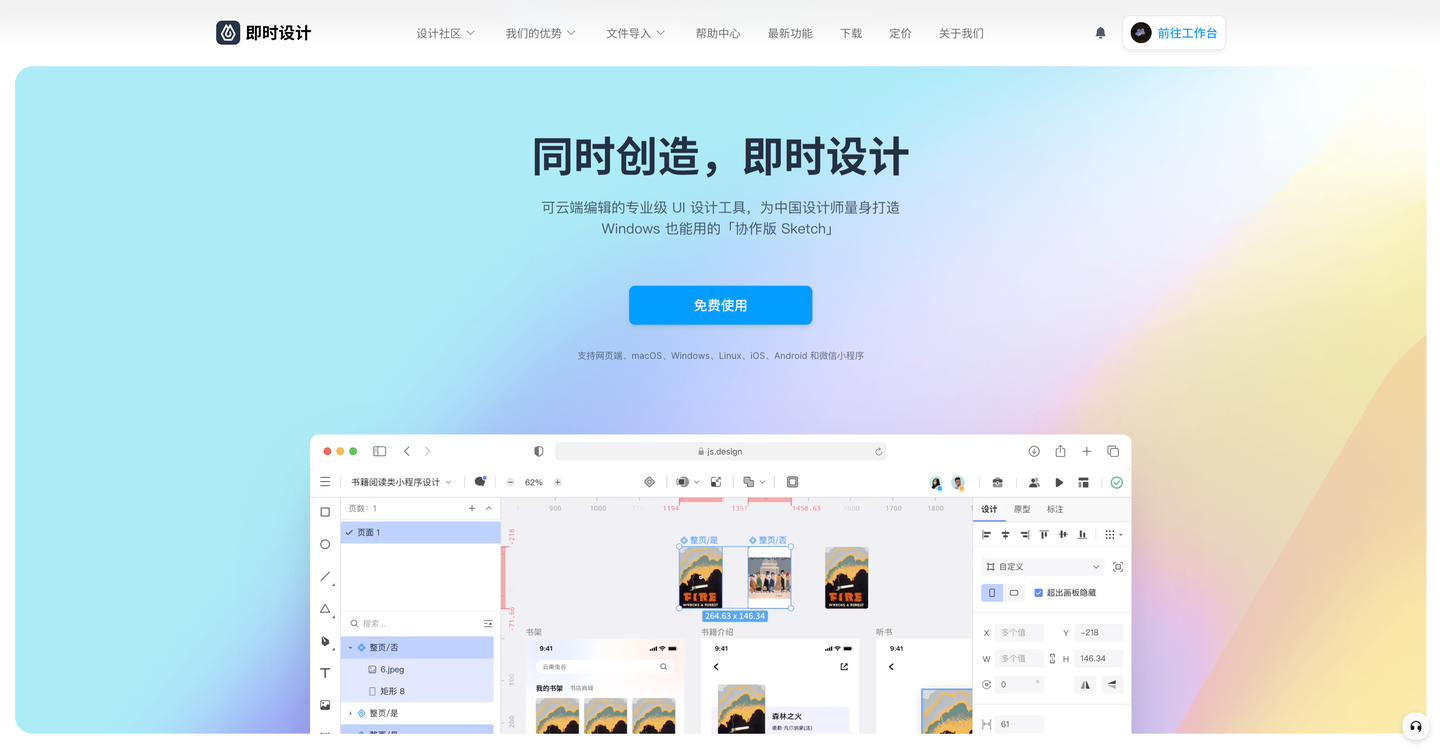The image size is (1440, 751).
Task: Switch to the 设计 tab
Action: click(989, 509)
